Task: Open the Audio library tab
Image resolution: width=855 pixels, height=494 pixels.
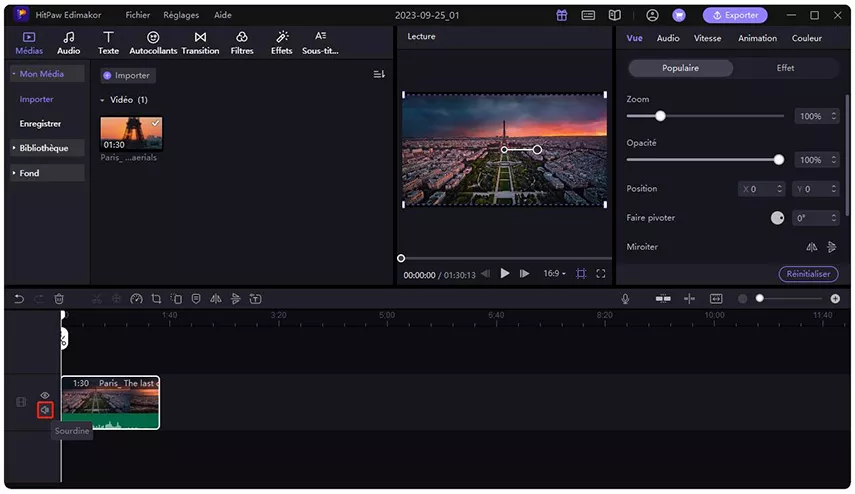Action: [x=69, y=43]
